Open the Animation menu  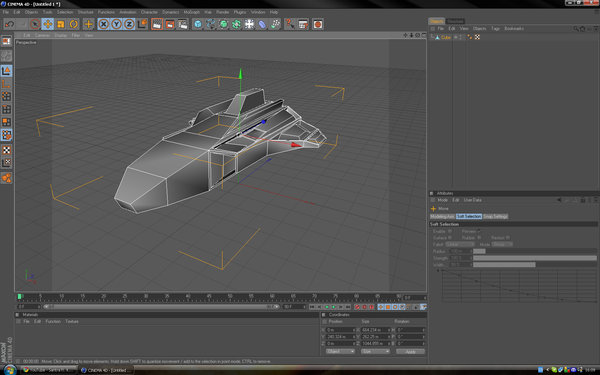click(128, 12)
